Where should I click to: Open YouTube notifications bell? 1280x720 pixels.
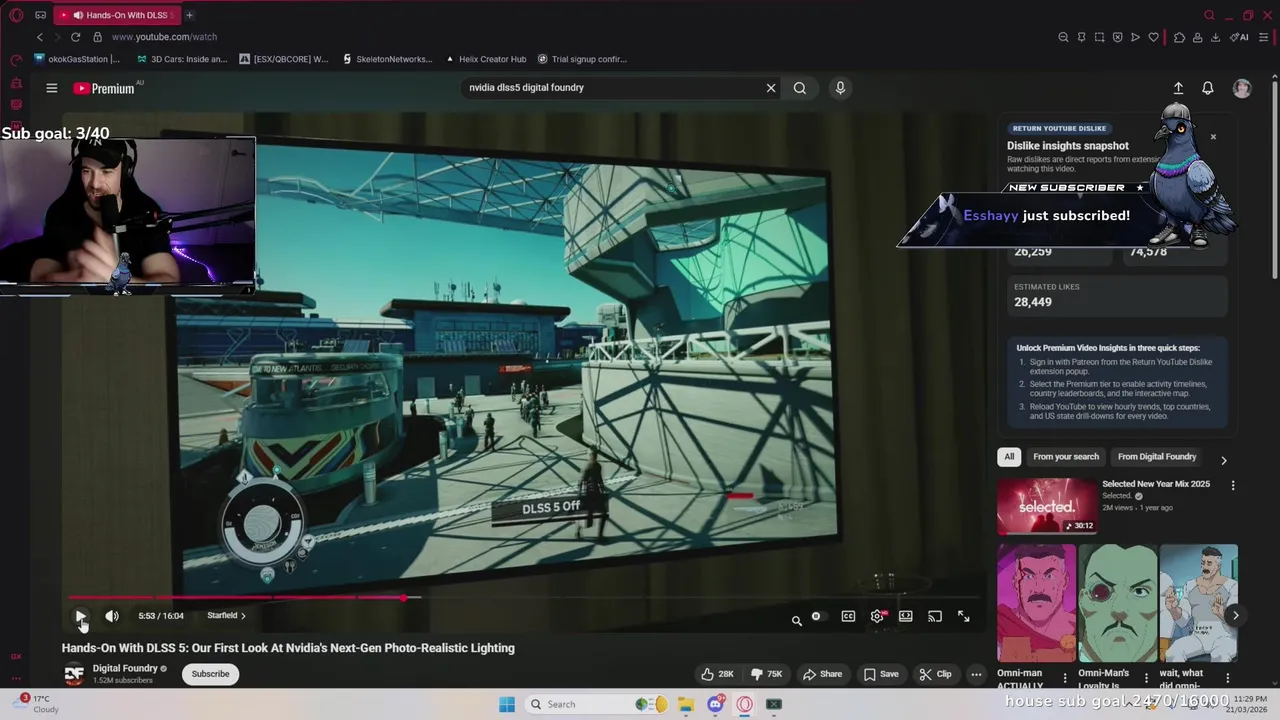coord(1208,88)
